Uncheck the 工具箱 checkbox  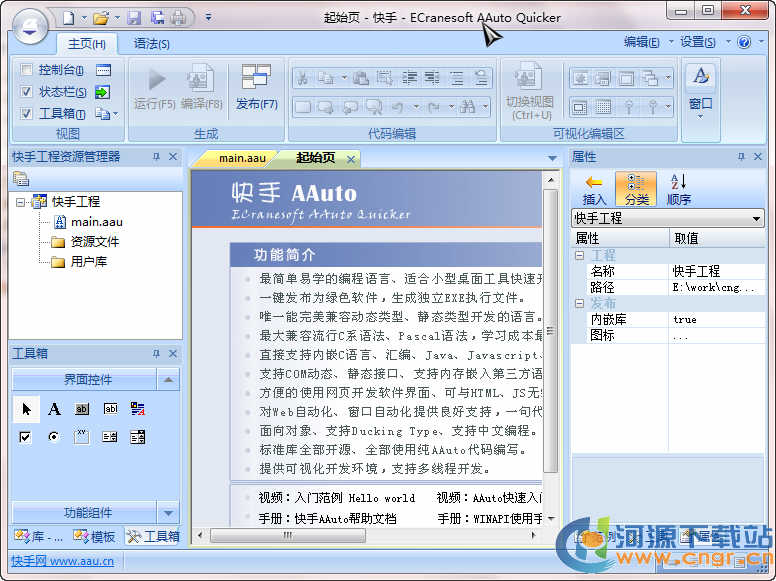tap(26, 114)
